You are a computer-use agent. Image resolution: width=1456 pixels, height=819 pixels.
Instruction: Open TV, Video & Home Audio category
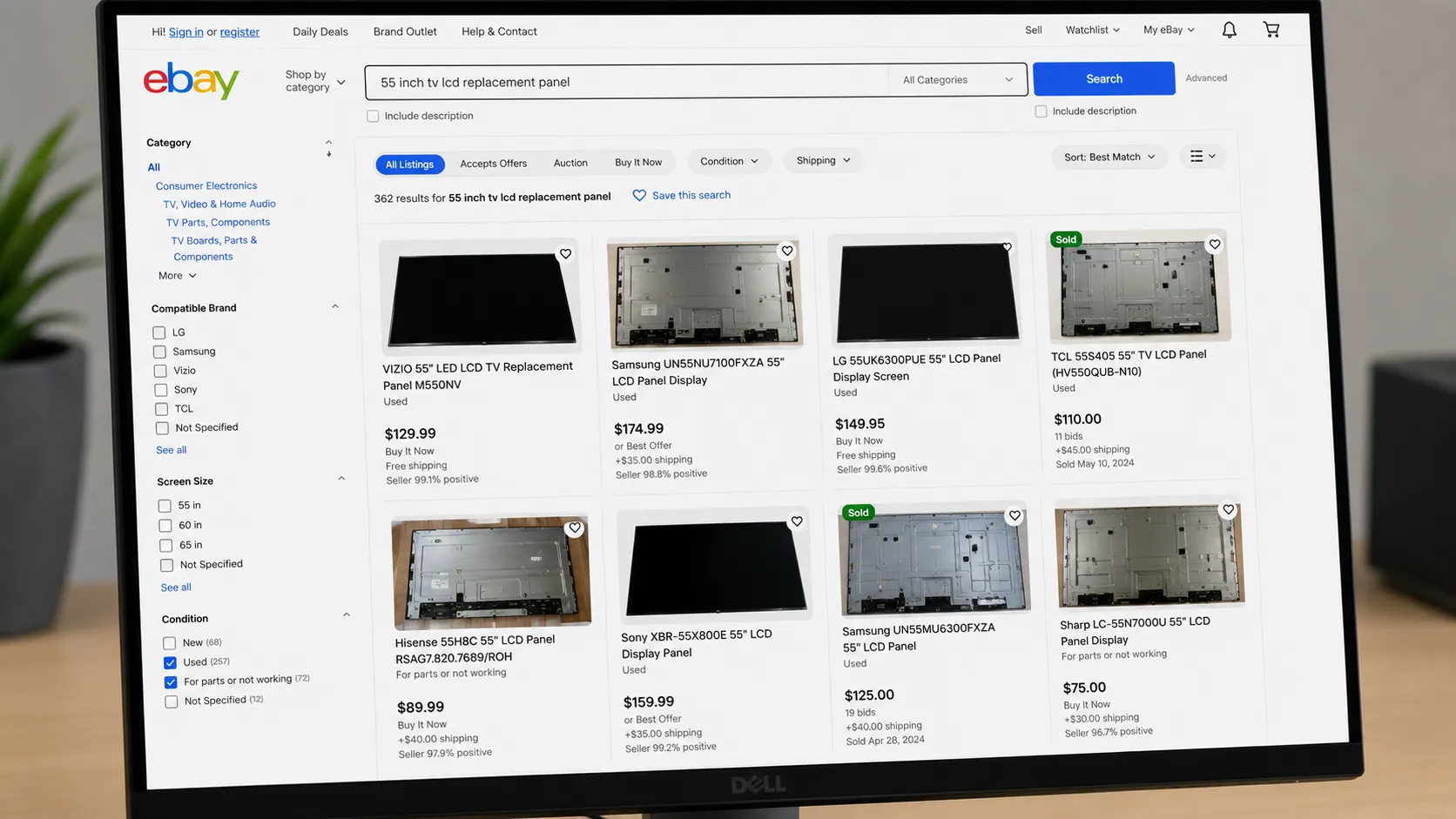(x=219, y=205)
